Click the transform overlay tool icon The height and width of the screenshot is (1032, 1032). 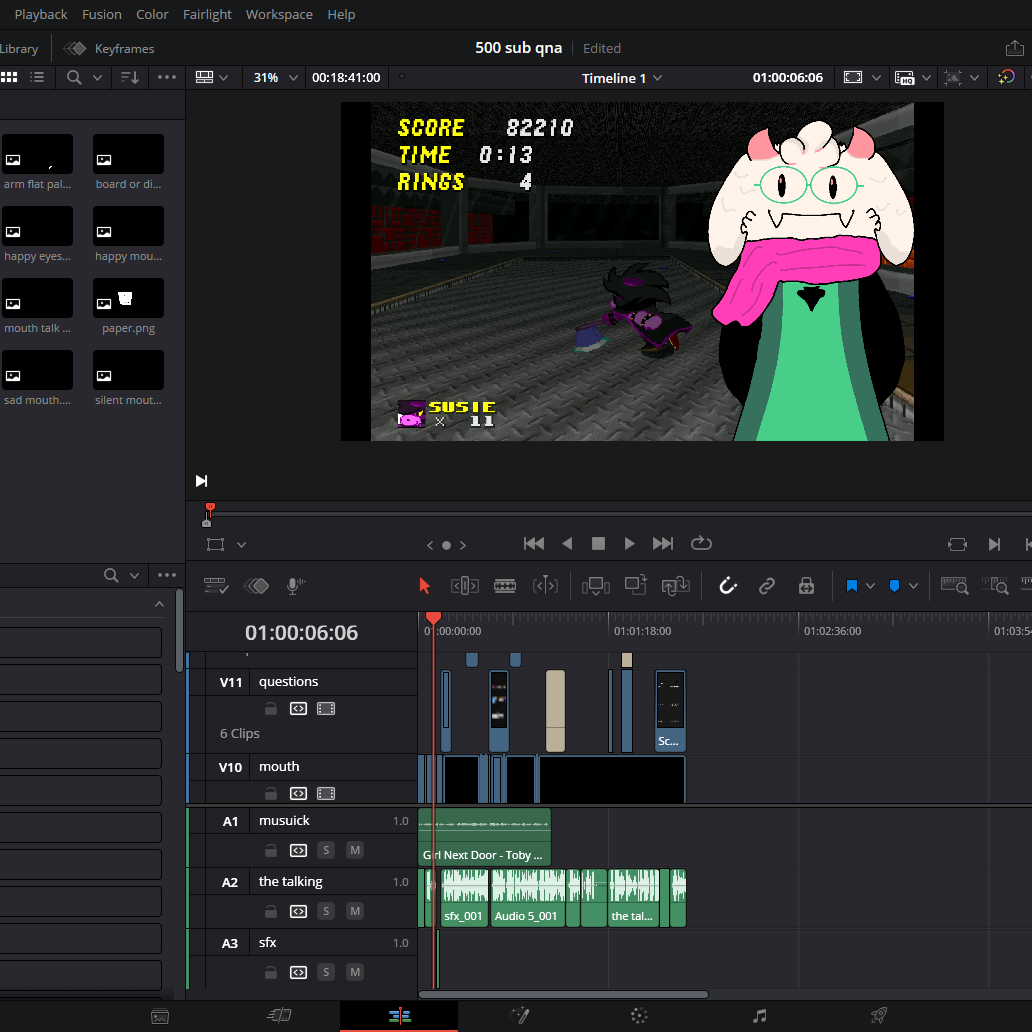pos(215,544)
